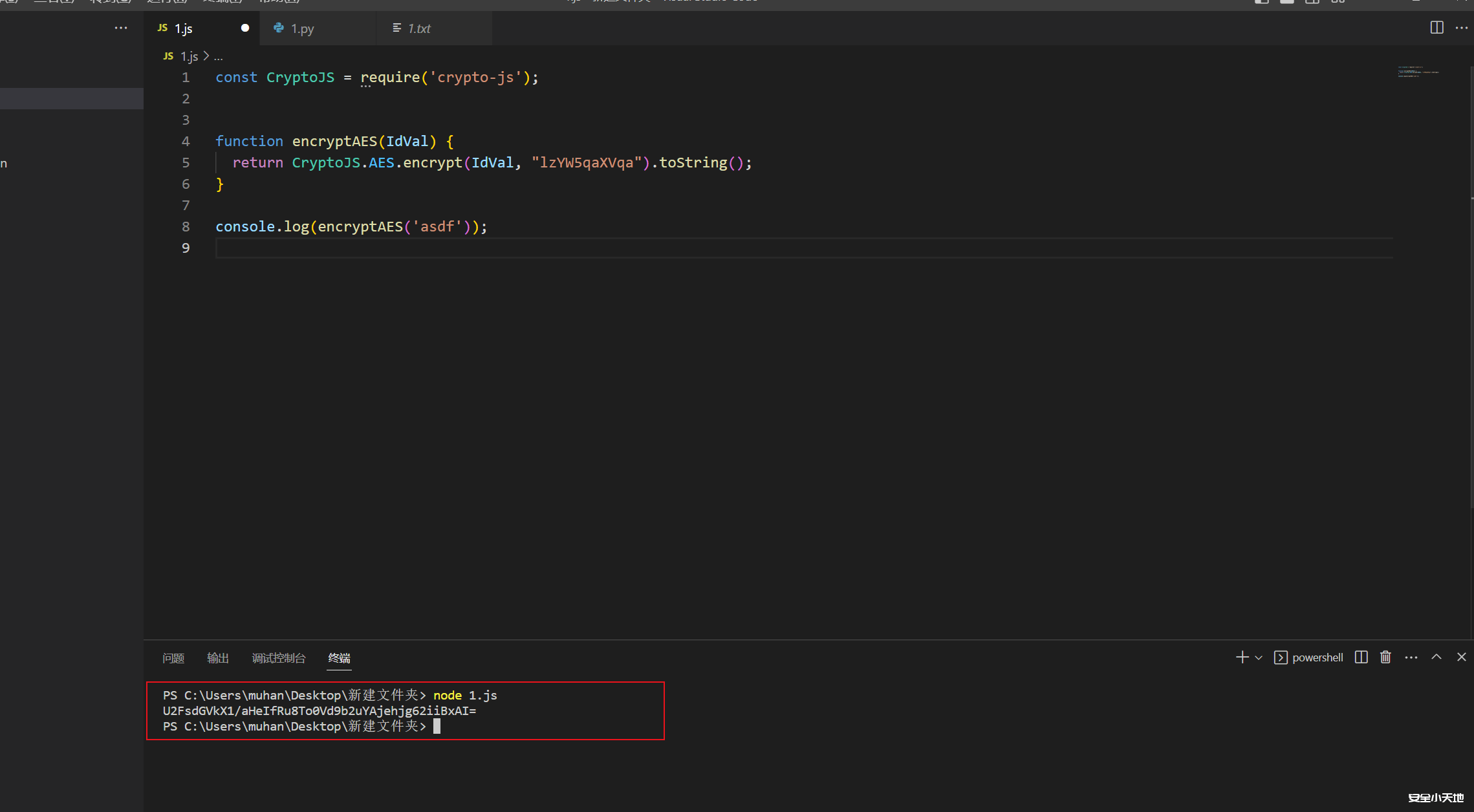Open the 问题 (Problems) panel tab

[x=173, y=658]
